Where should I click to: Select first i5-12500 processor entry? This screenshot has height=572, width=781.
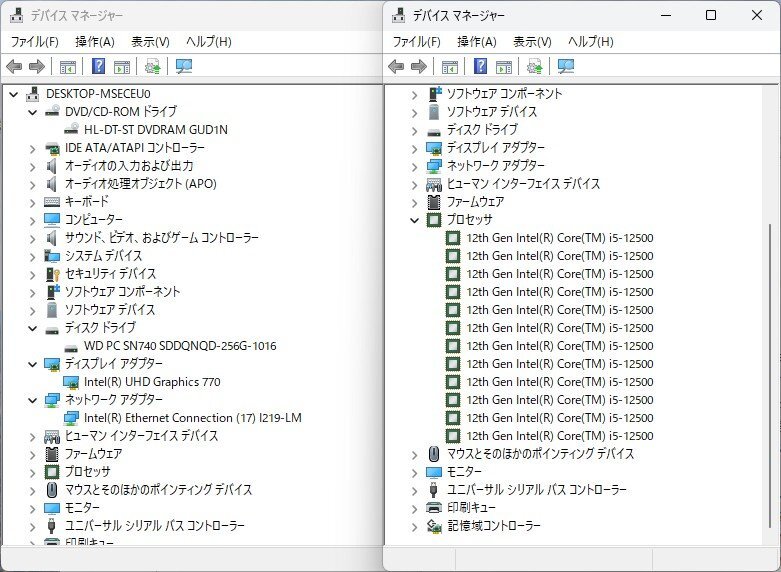tap(559, 238)
